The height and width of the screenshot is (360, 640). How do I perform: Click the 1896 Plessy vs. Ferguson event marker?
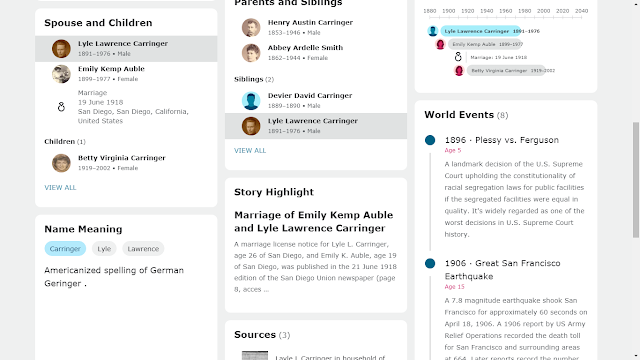click(x=430, y=140)
